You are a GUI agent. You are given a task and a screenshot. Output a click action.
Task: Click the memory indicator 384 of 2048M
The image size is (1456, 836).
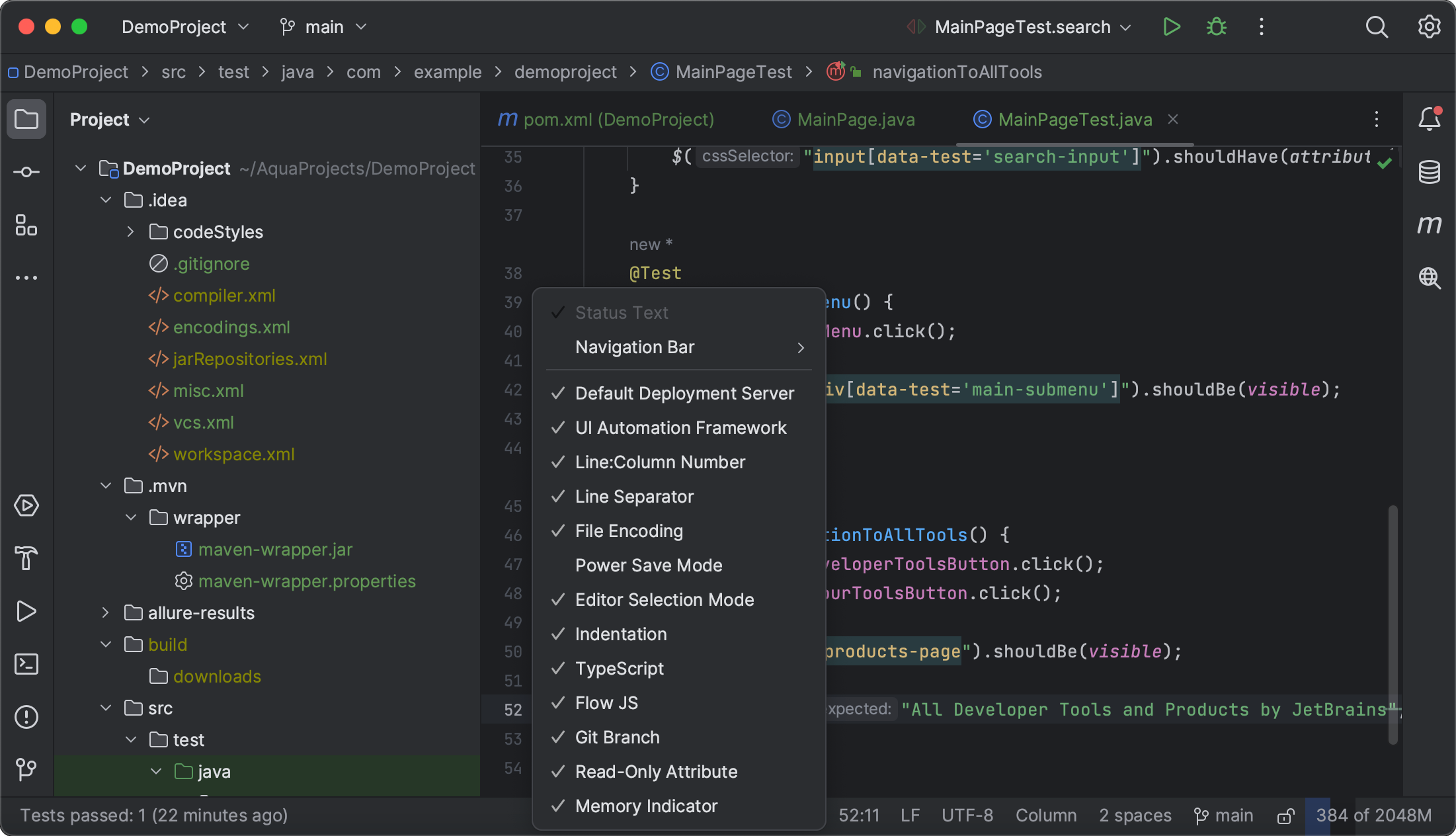[x=1373, y=815]
